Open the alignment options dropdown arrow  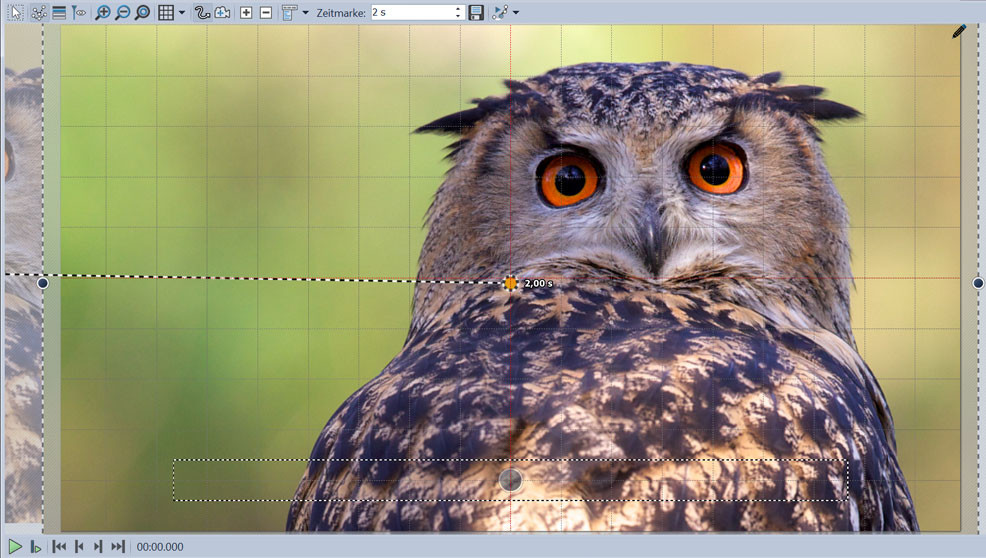tap(306, 13)
